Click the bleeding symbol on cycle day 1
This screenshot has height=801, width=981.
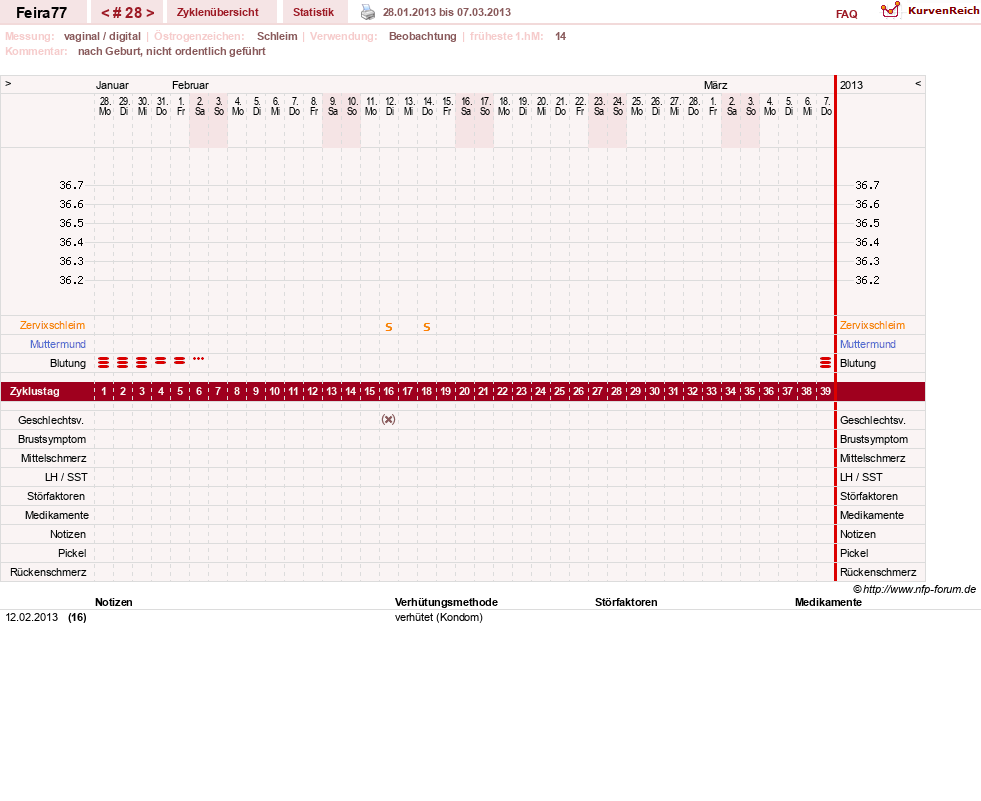(x=104, y=362)
